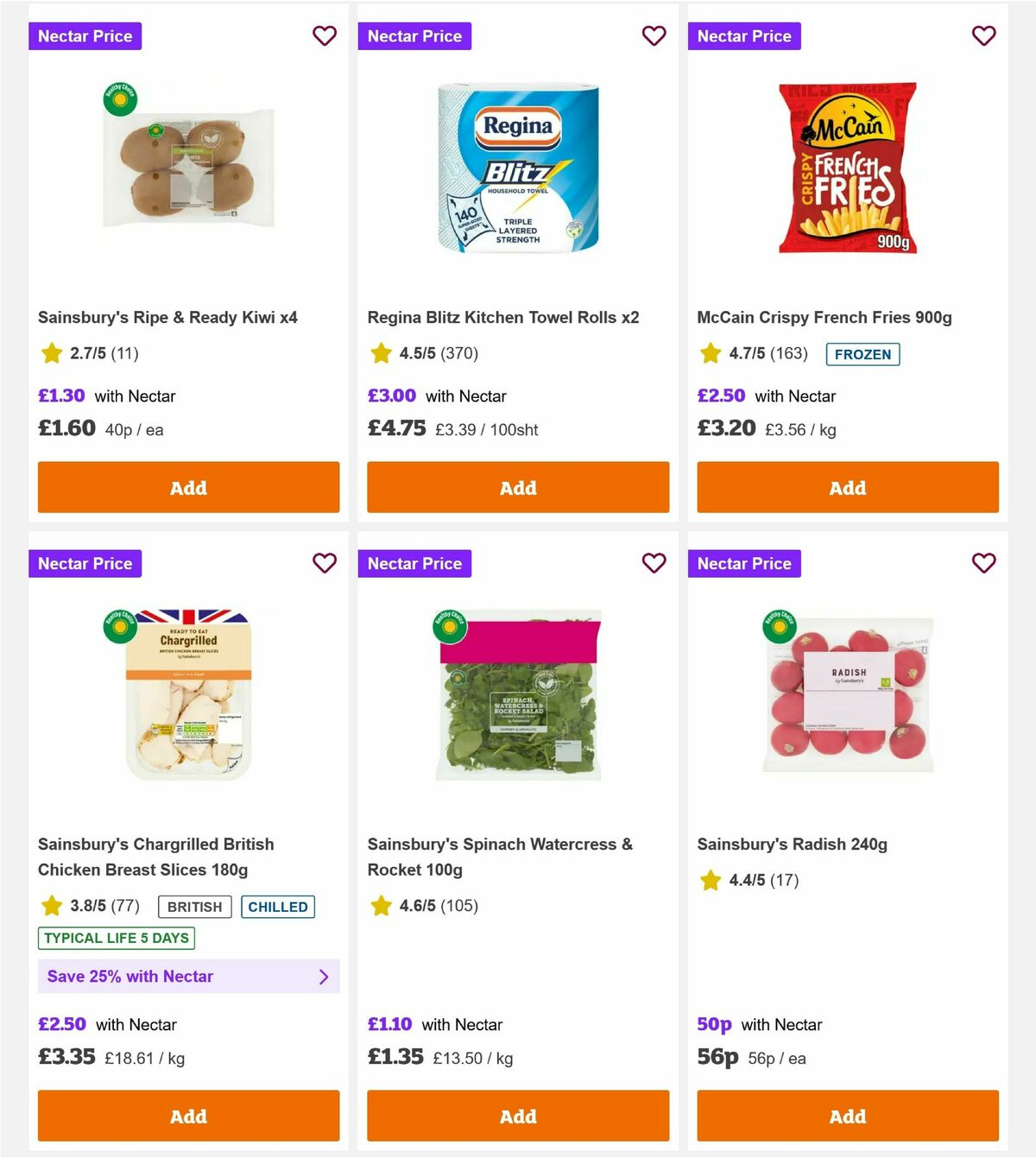The width and height of the screenshot is (1036, 1158).
Task: Click the star icon next to 4.7/5
Action: (710, 353)
